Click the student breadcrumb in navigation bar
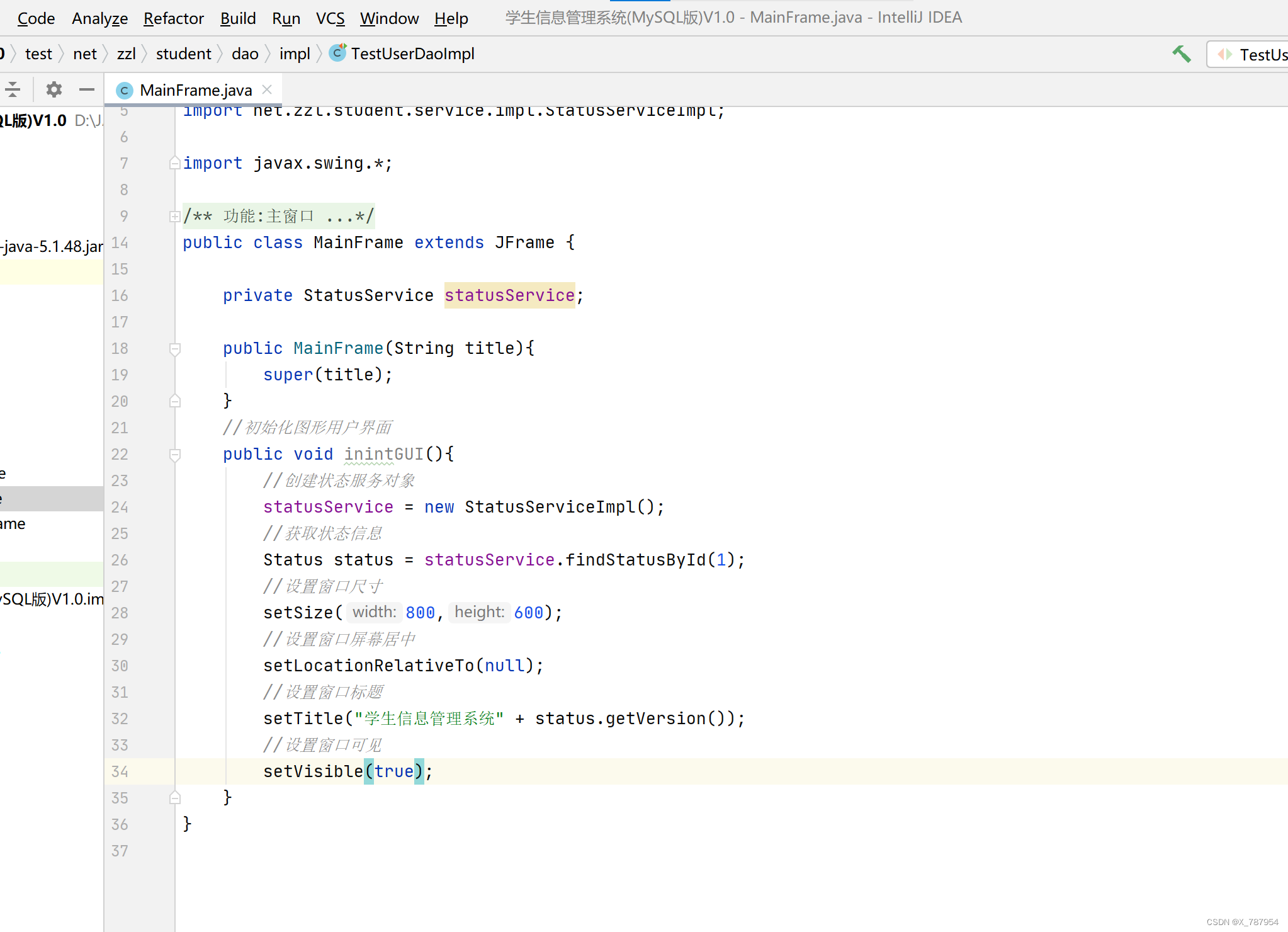Image resolution: width=1288 pixels, height=932 pixels. (x=183, y=54)
